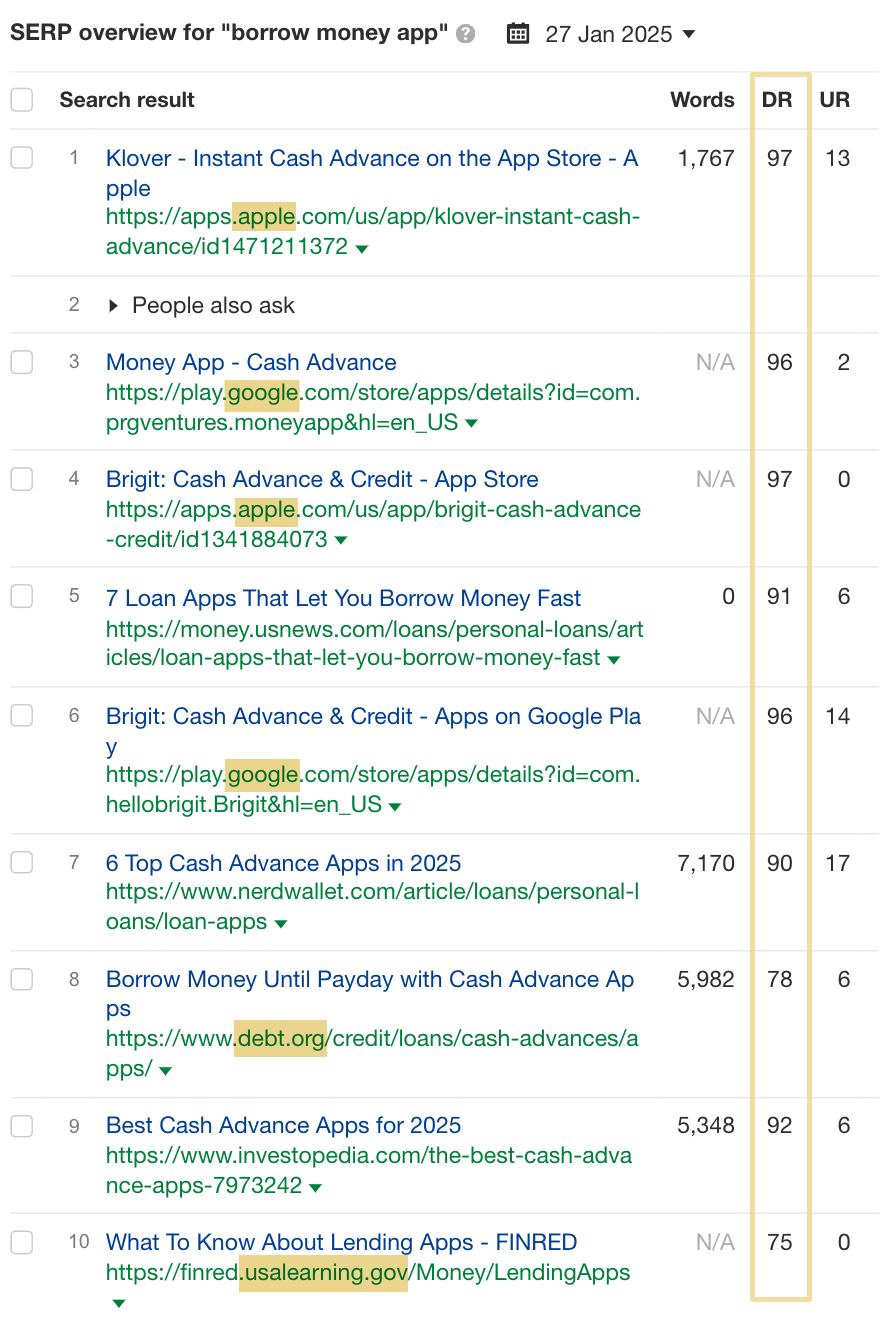880x1329 pixels.
Task: Open Klover - Instant Cash Advance title link
Action: pos(372,173)
